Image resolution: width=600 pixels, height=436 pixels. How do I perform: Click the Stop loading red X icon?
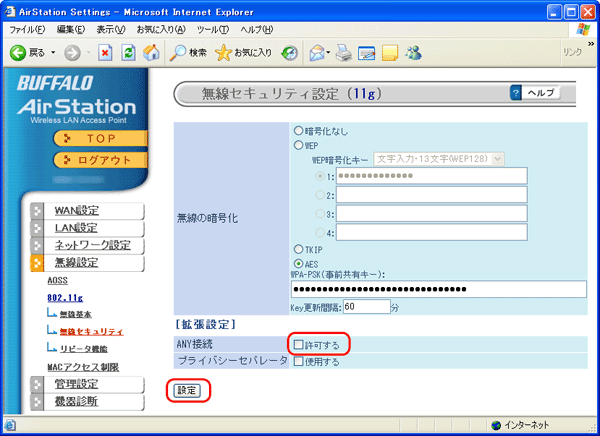pyautogui.click(x=104, y=52)
